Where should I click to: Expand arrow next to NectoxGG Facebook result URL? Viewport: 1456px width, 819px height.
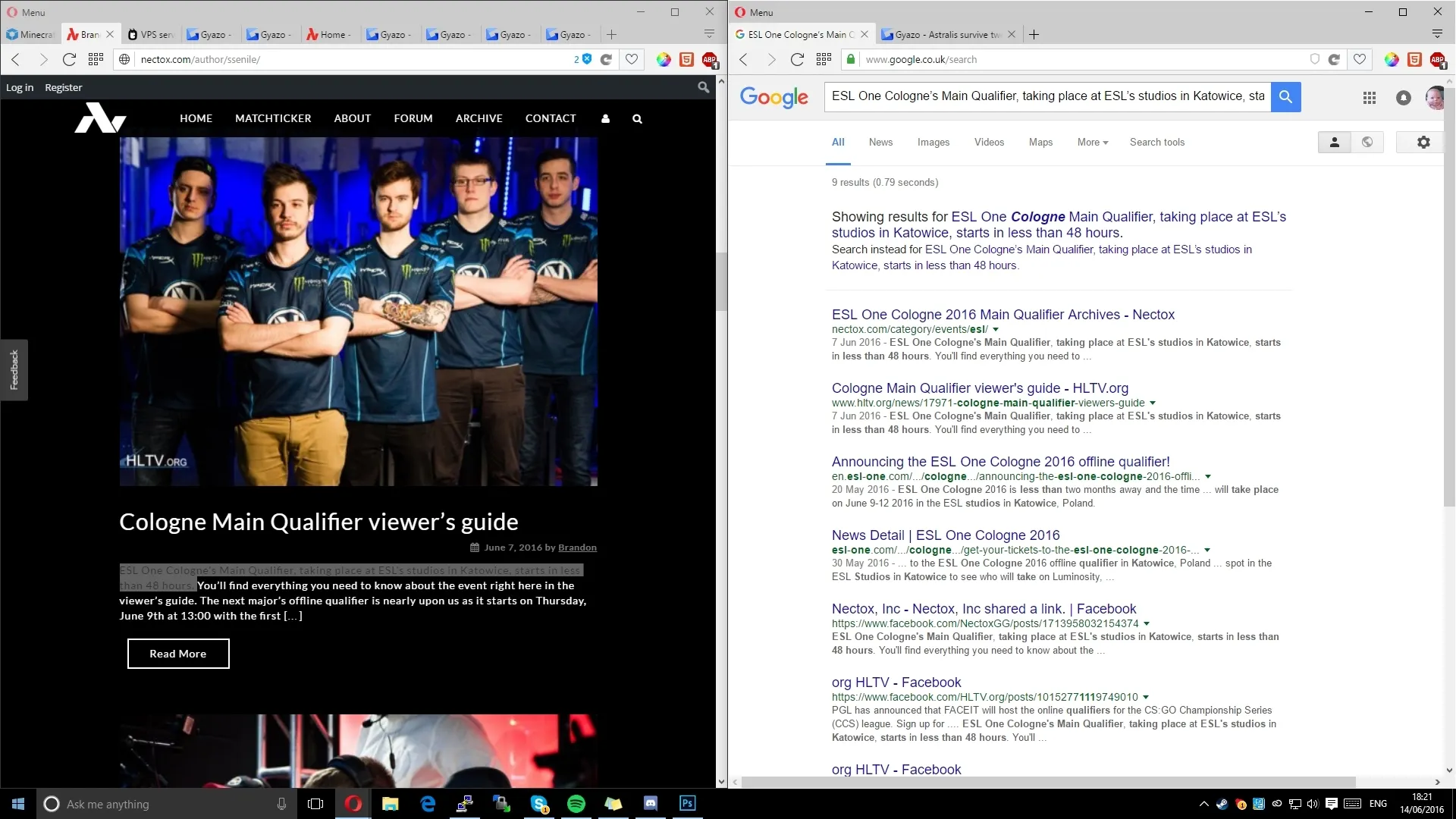[1147, 624]
